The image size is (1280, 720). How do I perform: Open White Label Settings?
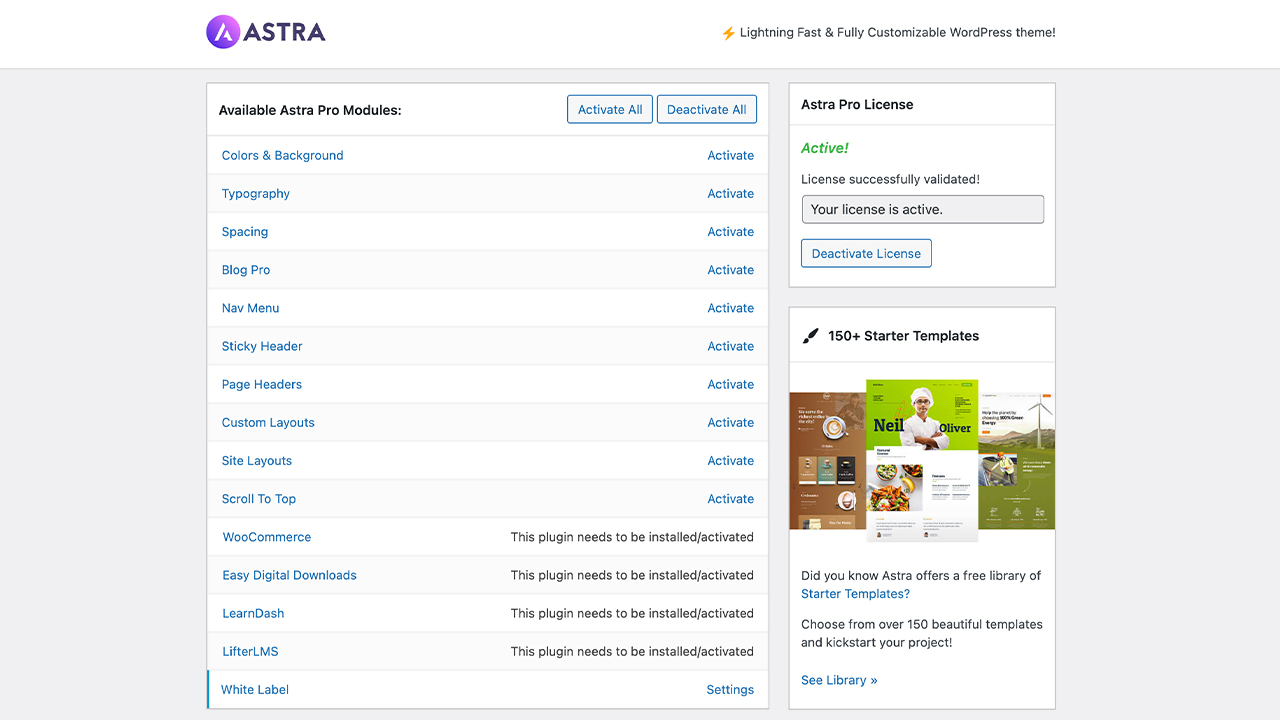coord(730,690)
